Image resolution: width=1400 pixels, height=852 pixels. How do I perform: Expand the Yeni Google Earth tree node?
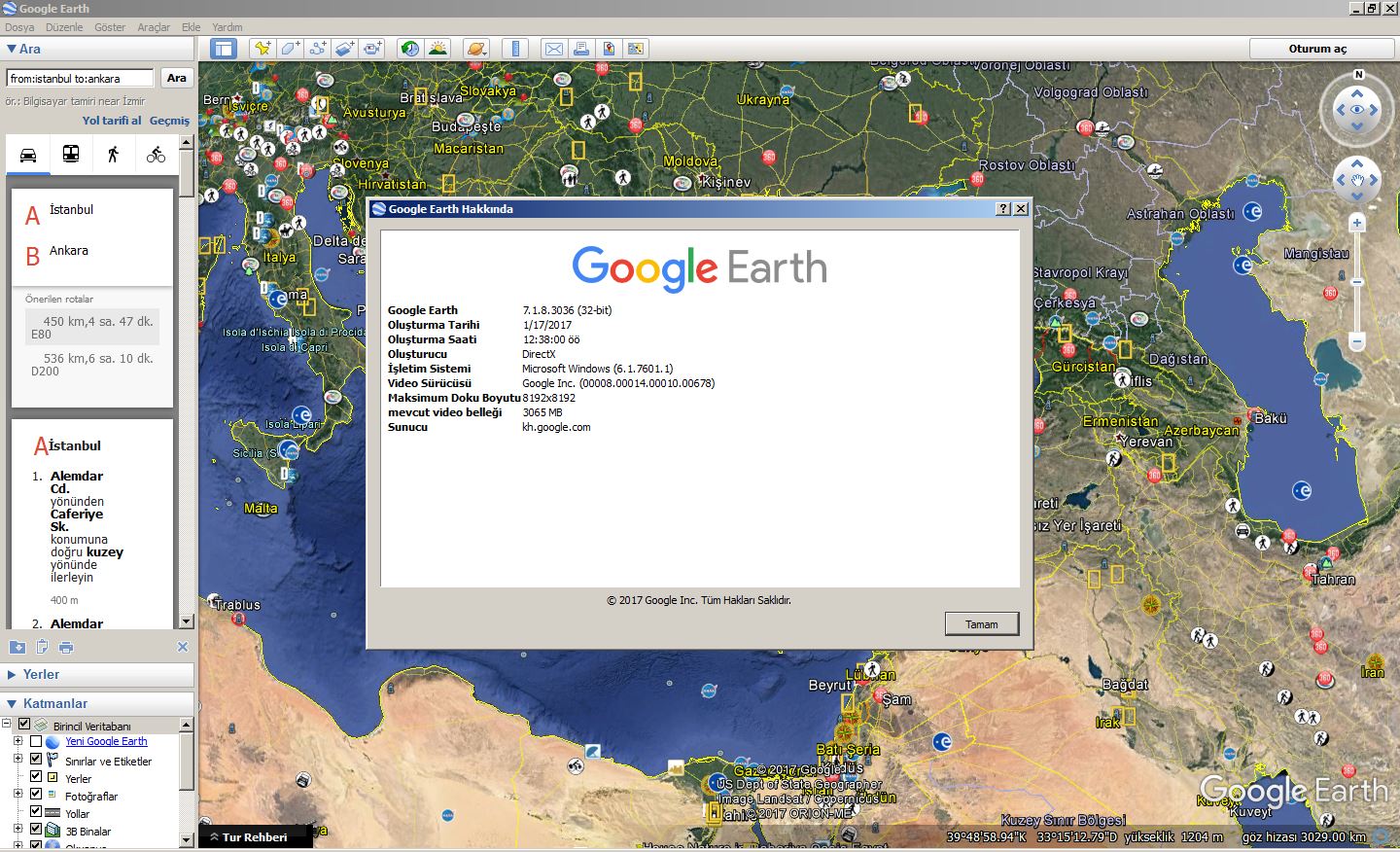click(x=17, y=741)
